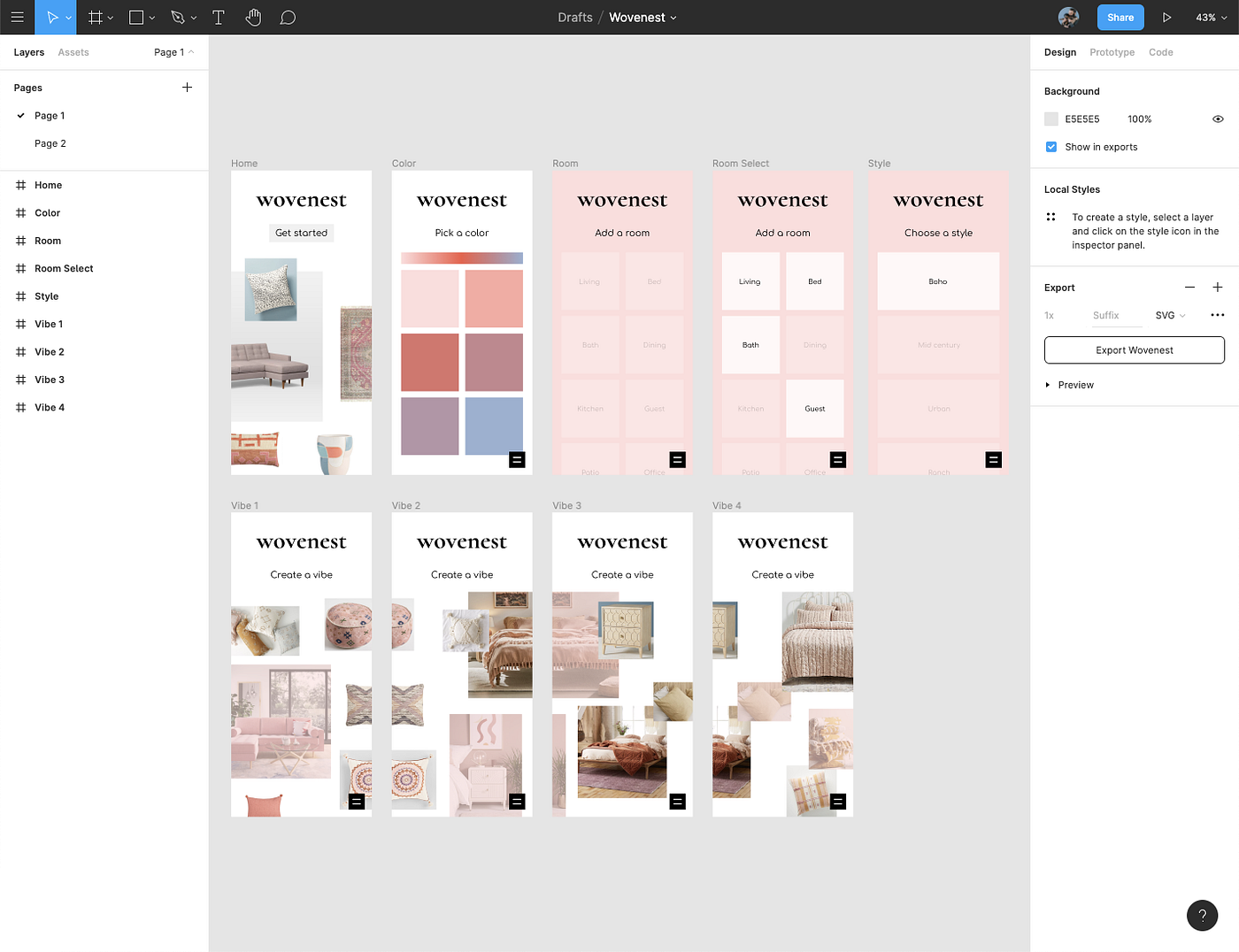The width and height of the screenshot is (1239, 952).
Task: Select the Hand tool
Action: [x=253, y=17]
